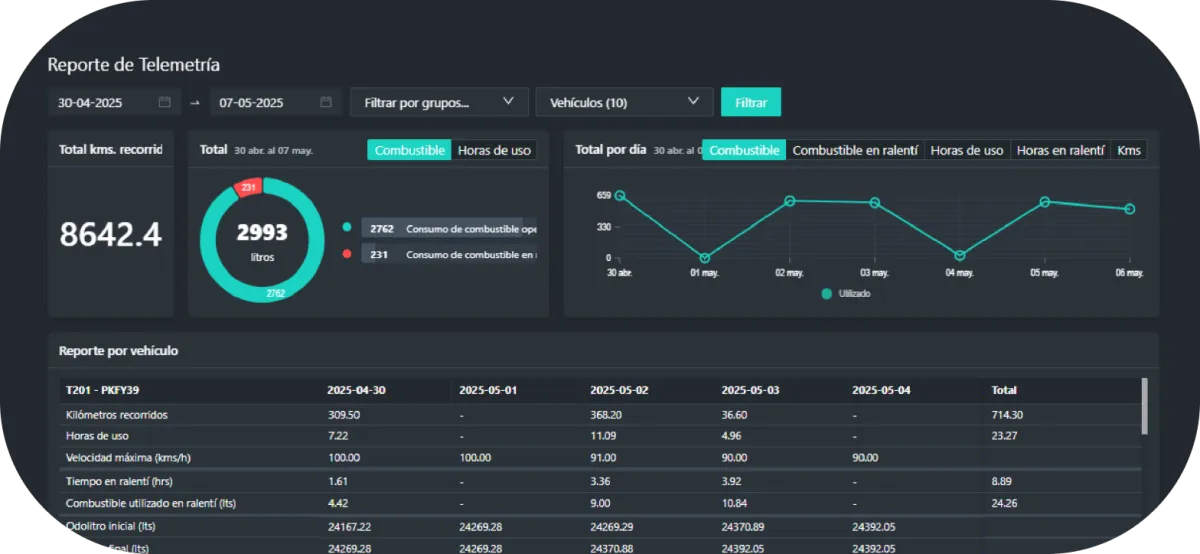
Task: Toggle the Utilizado legend marker
Action: click(x=826, y=294)
